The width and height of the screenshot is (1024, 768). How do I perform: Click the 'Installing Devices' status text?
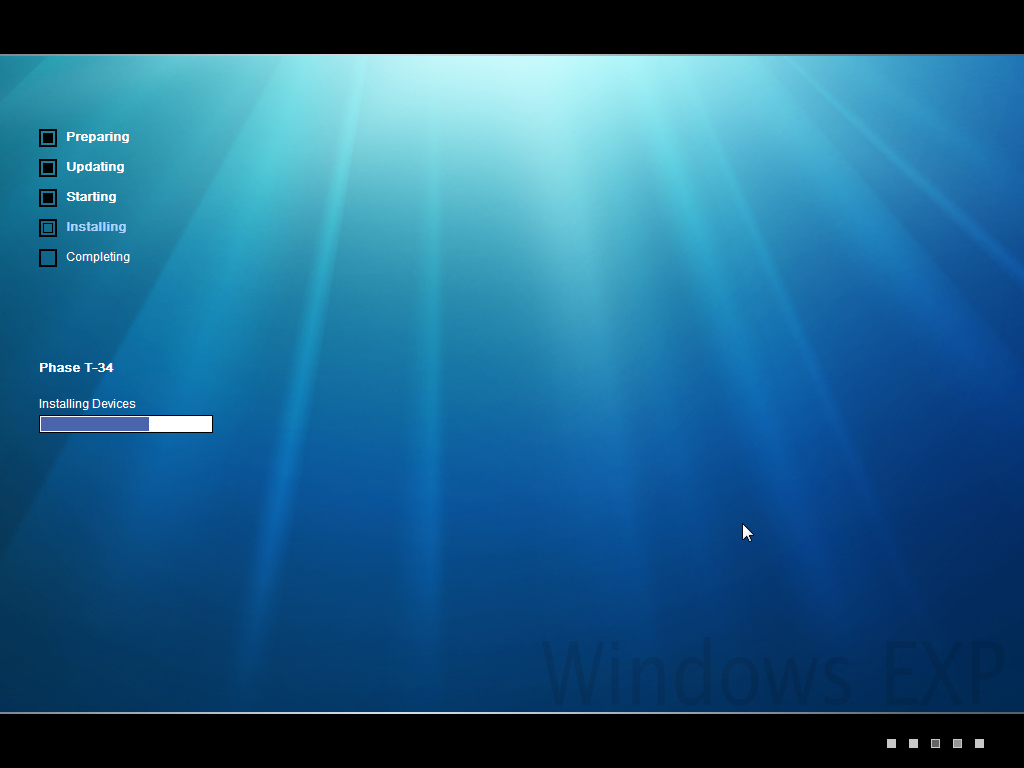click(88, 404)
